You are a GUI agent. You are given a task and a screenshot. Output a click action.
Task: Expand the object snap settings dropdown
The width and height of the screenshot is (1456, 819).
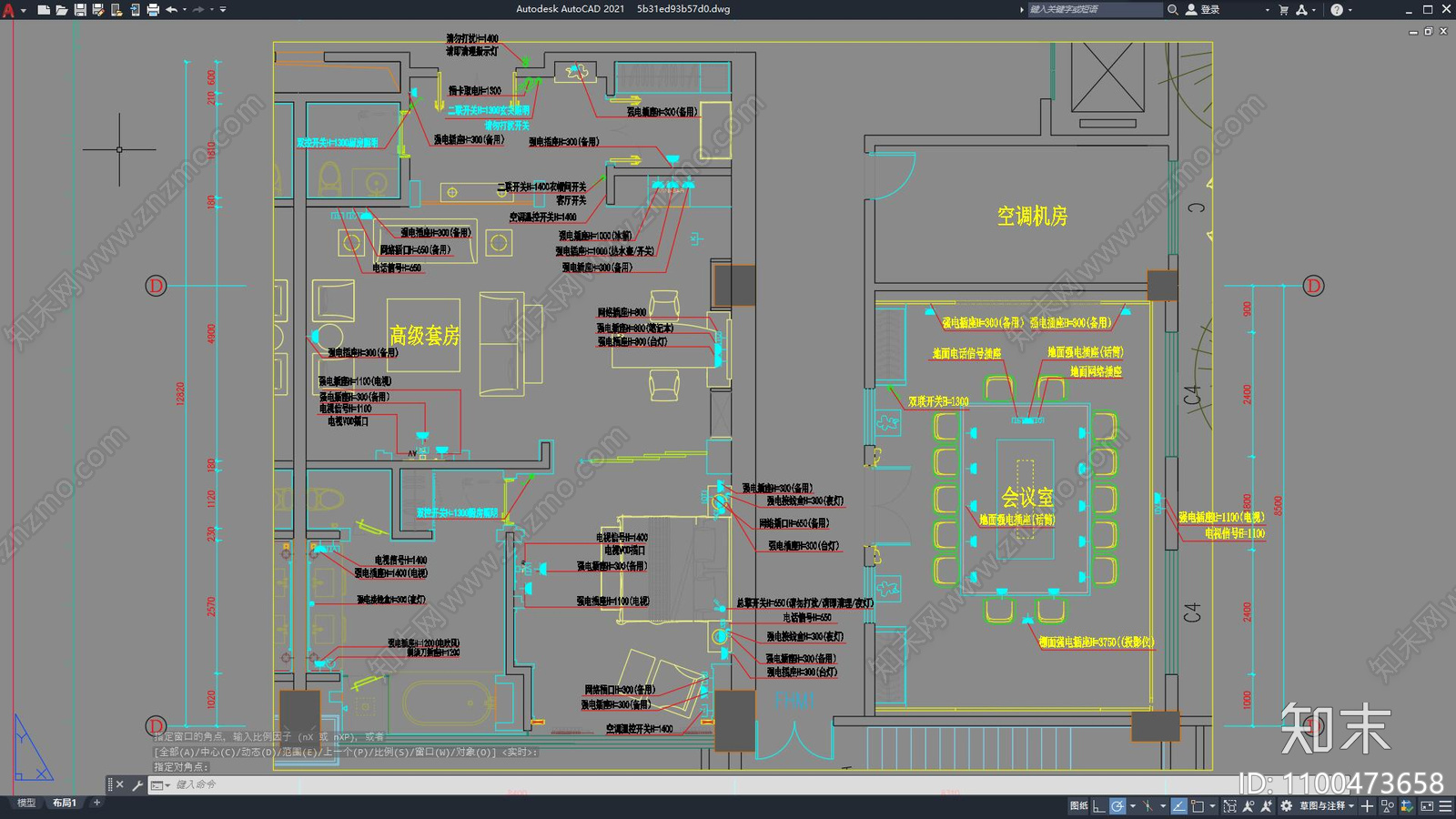(x=1213, y=805)
